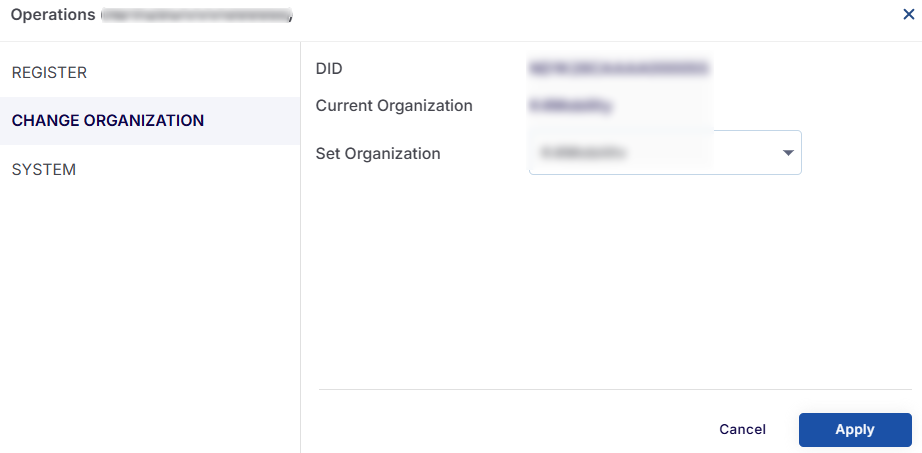Close the Operations dialog with the X

pos(908,15)
